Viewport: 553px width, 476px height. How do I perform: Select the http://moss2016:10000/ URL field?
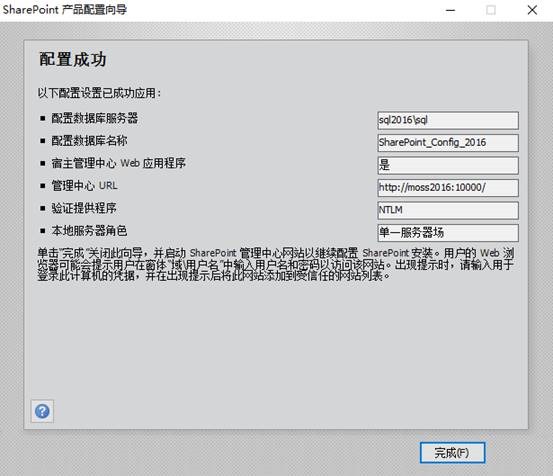click(x=448, y=188)
